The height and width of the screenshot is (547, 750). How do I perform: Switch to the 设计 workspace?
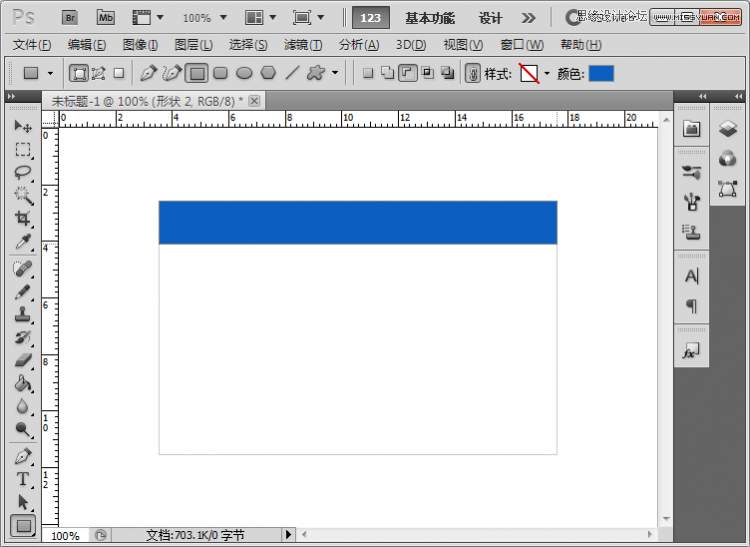click(x=490, y=18)
